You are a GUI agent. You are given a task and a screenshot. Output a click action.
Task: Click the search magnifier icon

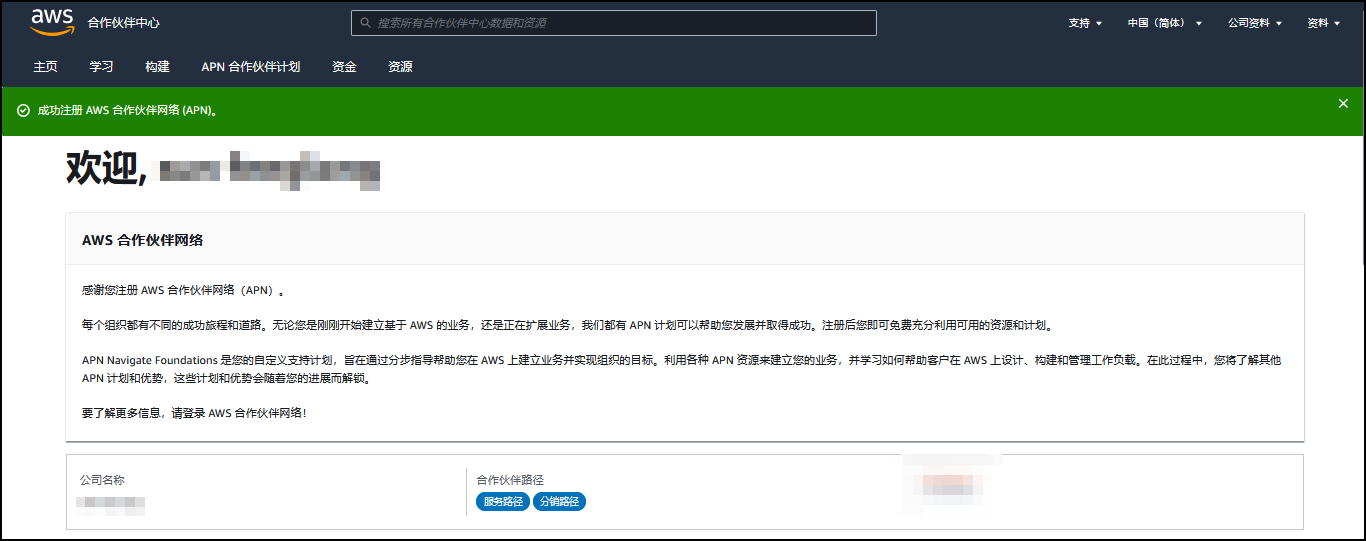[x=364, y=23]
